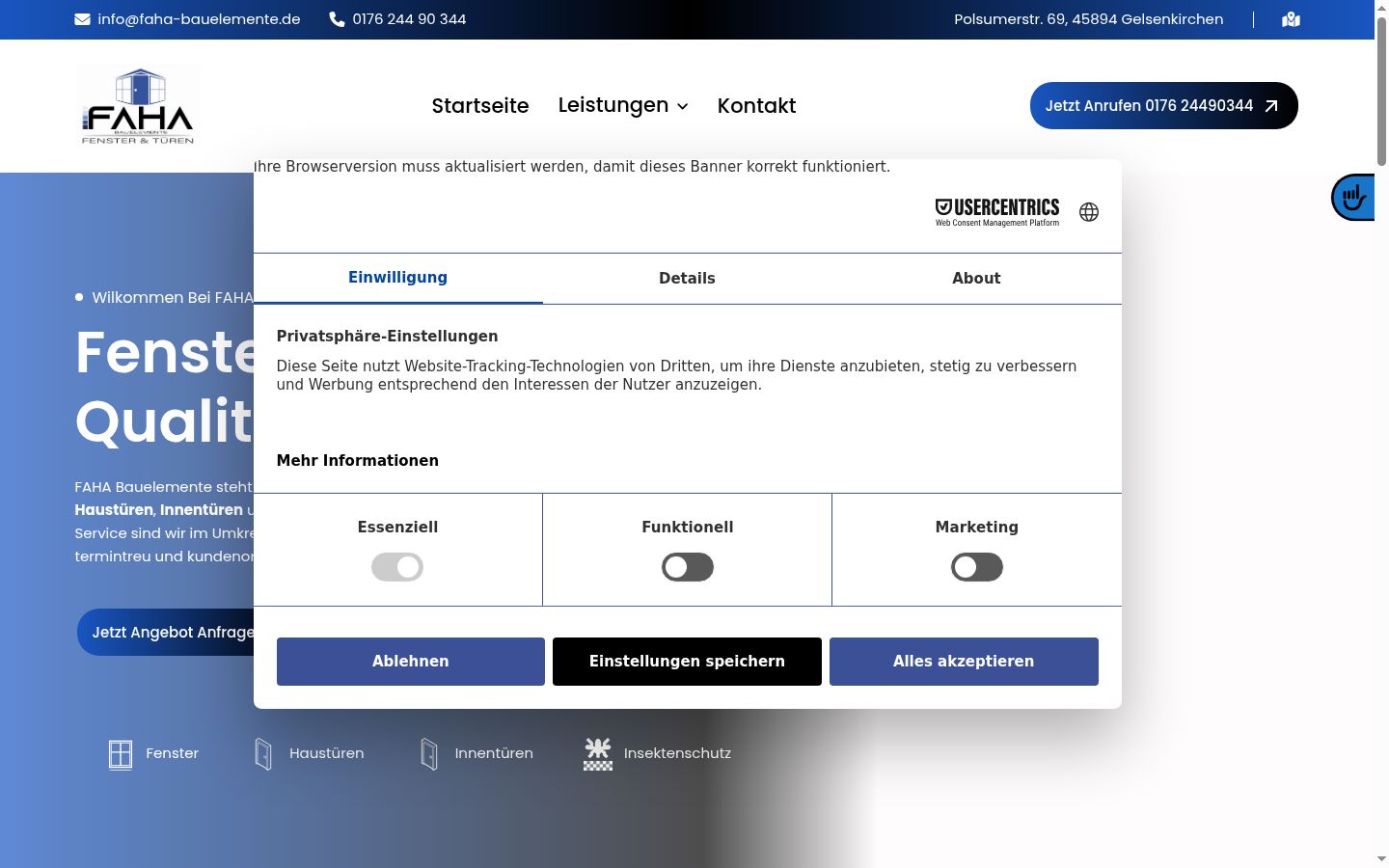Click the Insektenschutz icon
The image size is (1389, 868).
598,754
